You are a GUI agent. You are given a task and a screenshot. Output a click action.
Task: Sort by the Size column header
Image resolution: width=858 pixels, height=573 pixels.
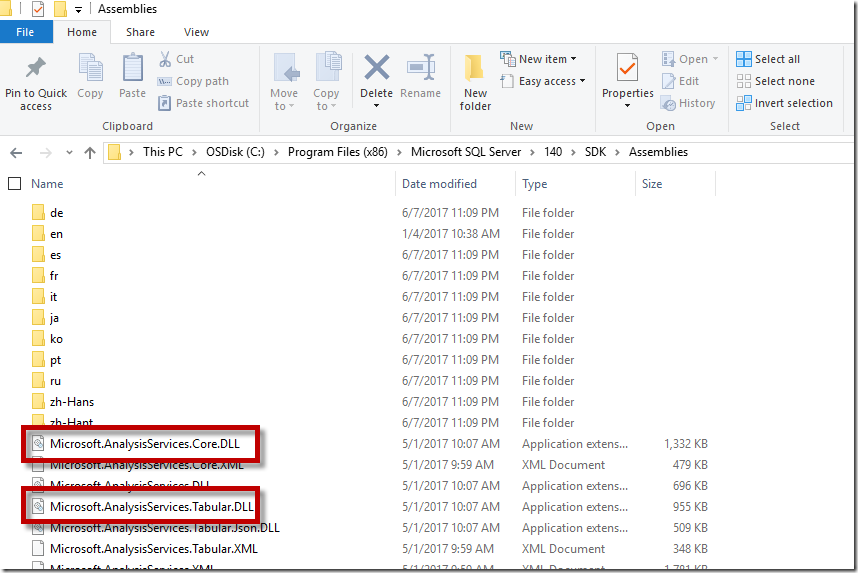click(x=652, y=184)
